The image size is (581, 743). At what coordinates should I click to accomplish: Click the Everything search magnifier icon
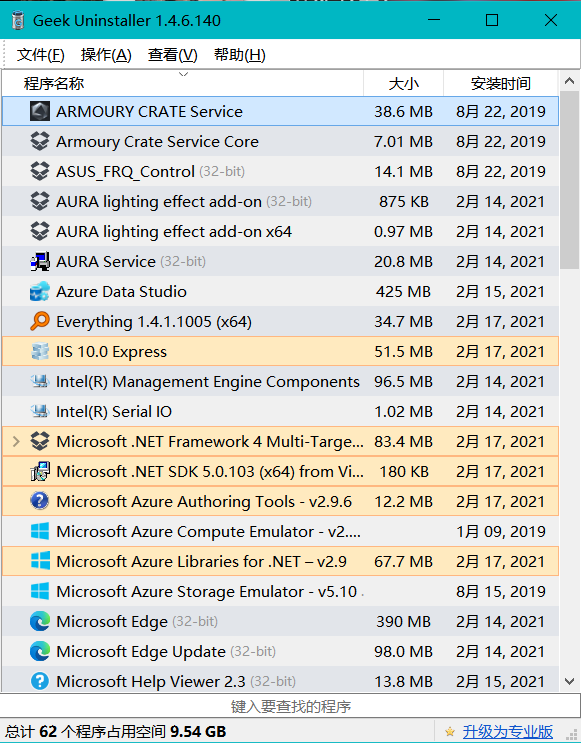point(40,321)
